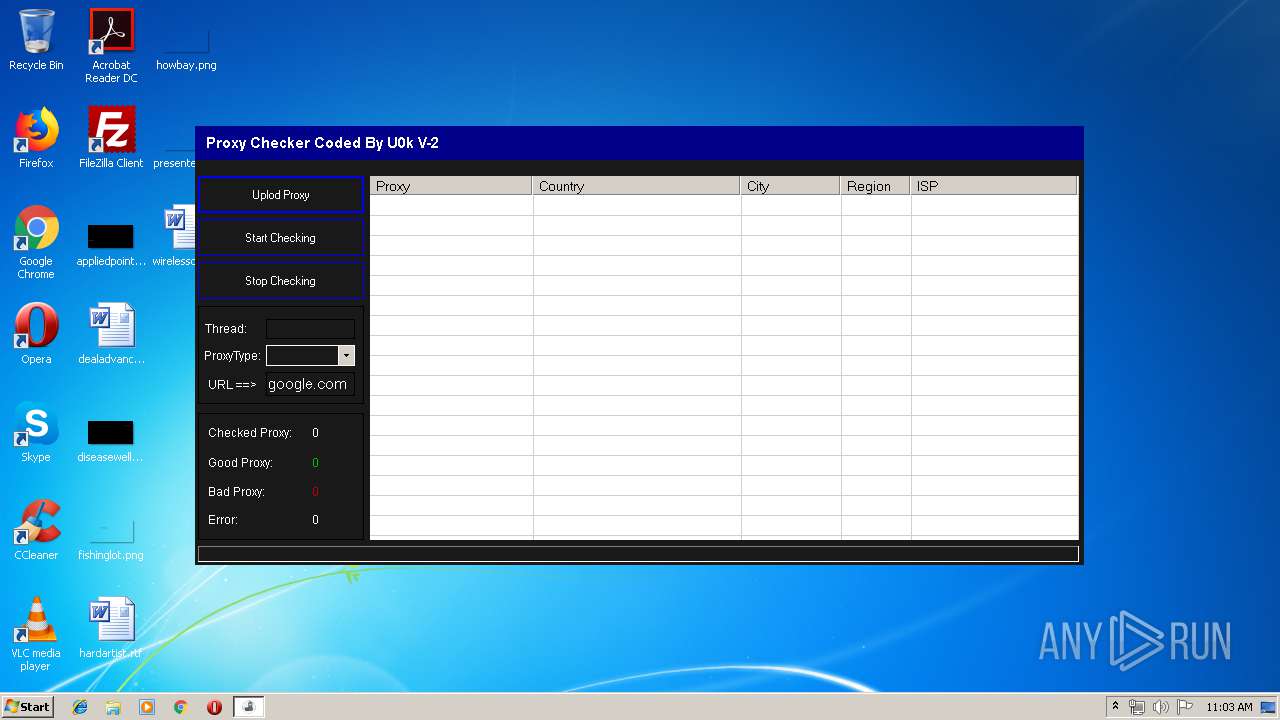
Task: Sort by the Proxy column header
Action: click(451, 186)
